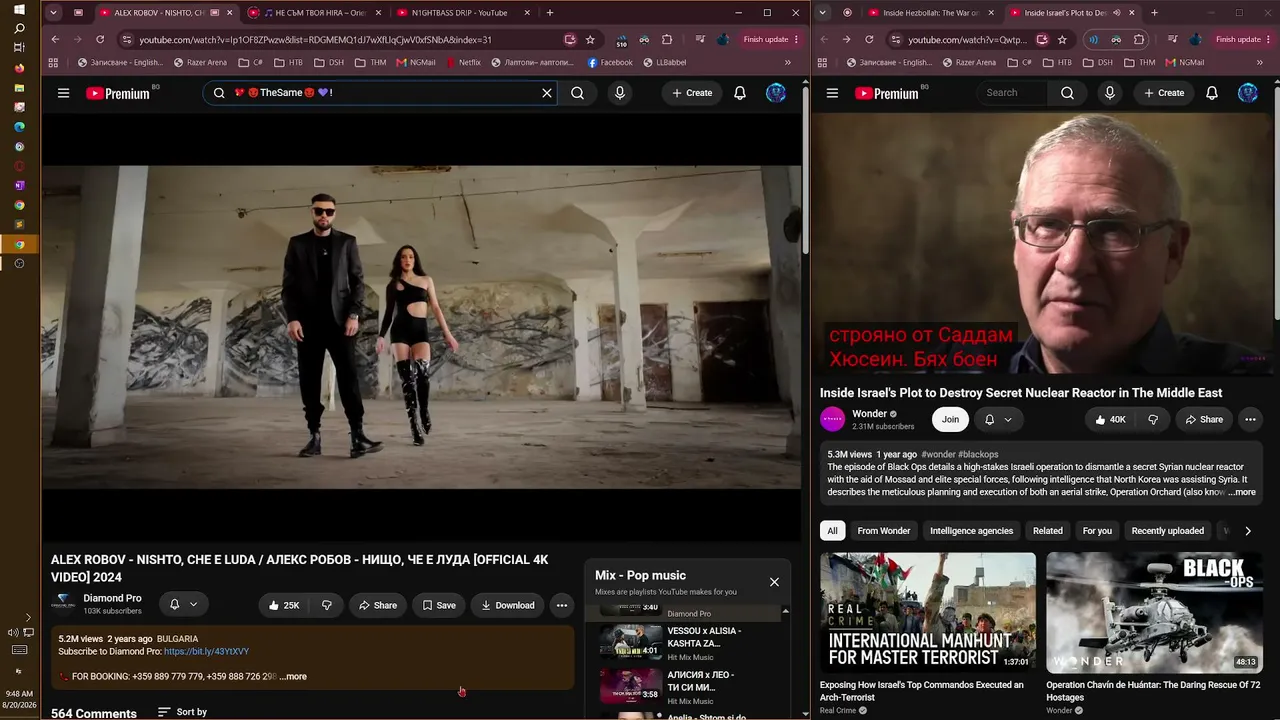Select the Recently uploaded filter chip

pyautogui.click(x=1167, y=531)
